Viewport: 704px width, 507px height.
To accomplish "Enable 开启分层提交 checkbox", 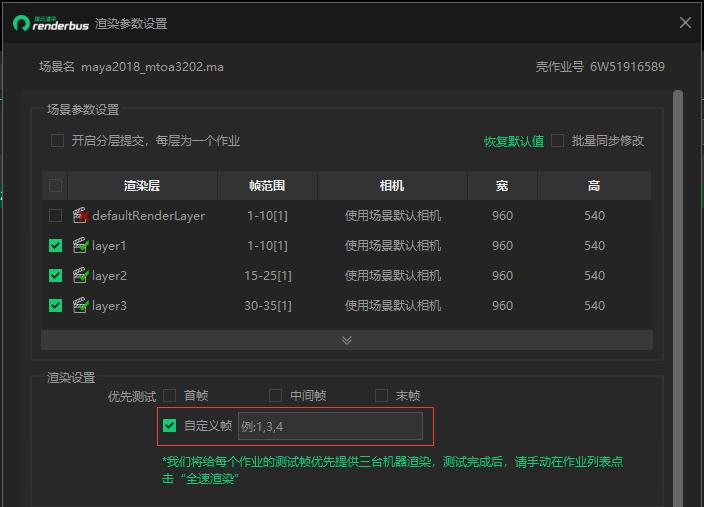I will click(x=57, y=141).
